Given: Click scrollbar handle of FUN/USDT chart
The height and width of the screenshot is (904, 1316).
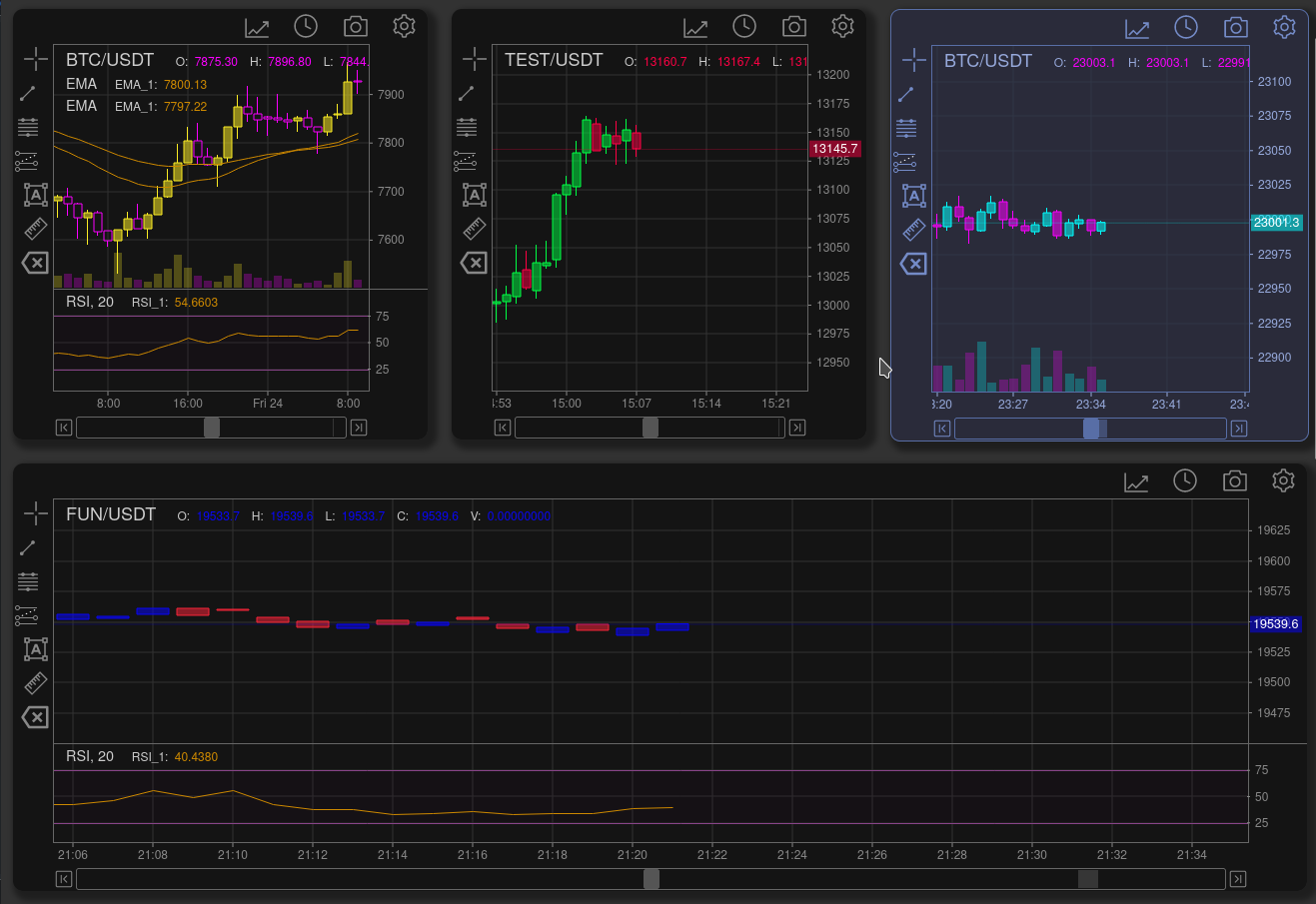Looking at the screenshot, I should click(x=652, y=879).
